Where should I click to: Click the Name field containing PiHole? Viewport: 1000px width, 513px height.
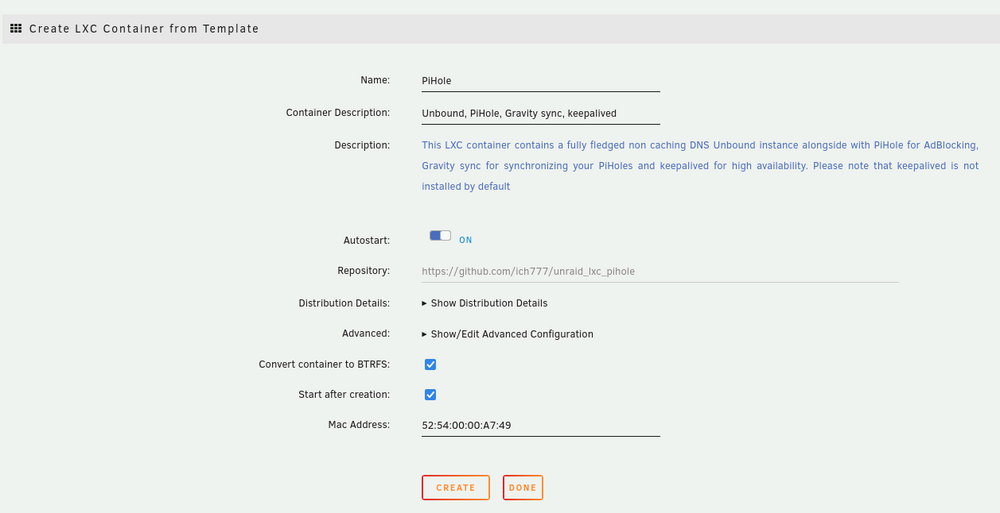click(541, 81)
